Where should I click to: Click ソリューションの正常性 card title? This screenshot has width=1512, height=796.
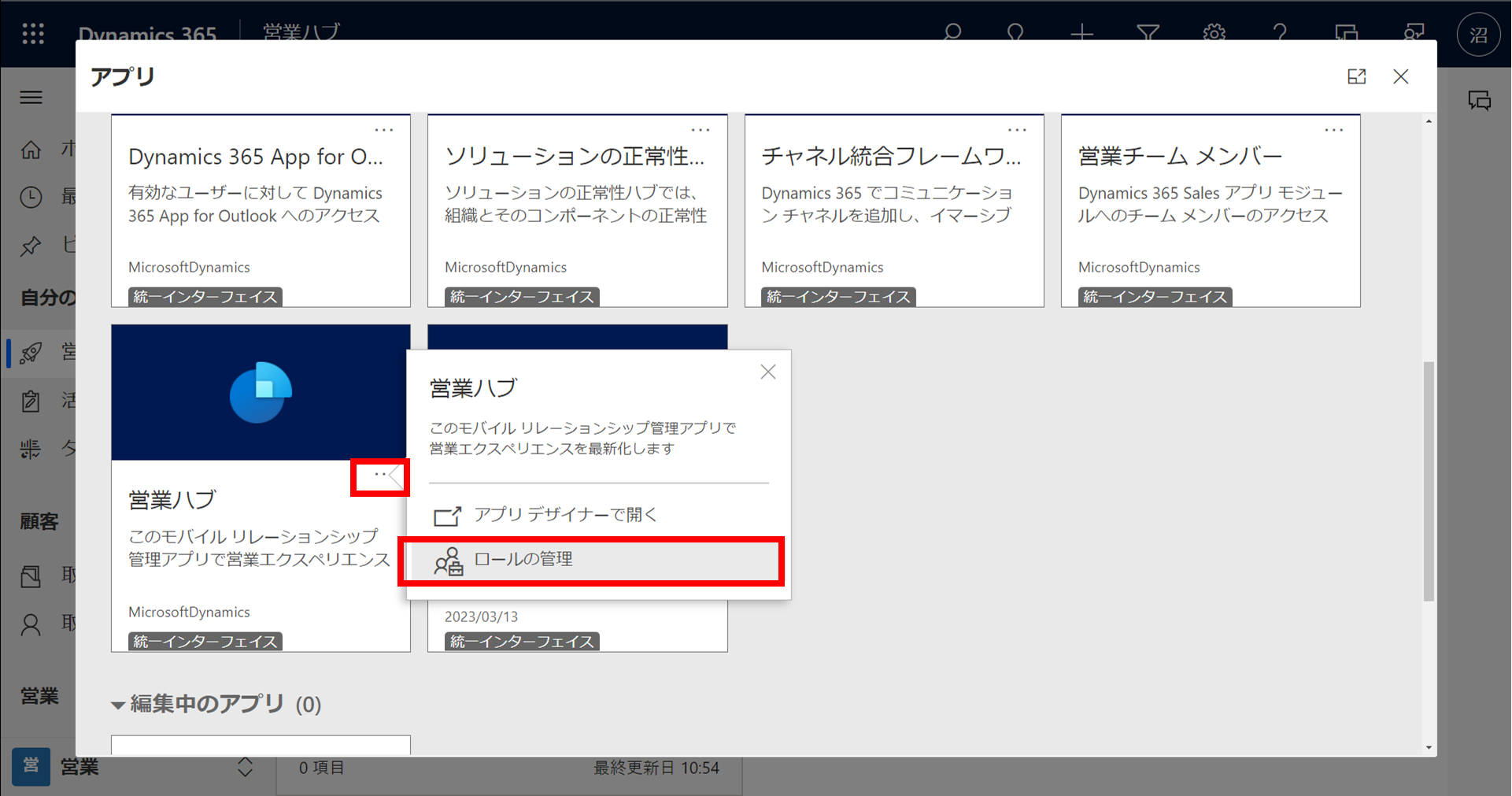click(575, 156)
